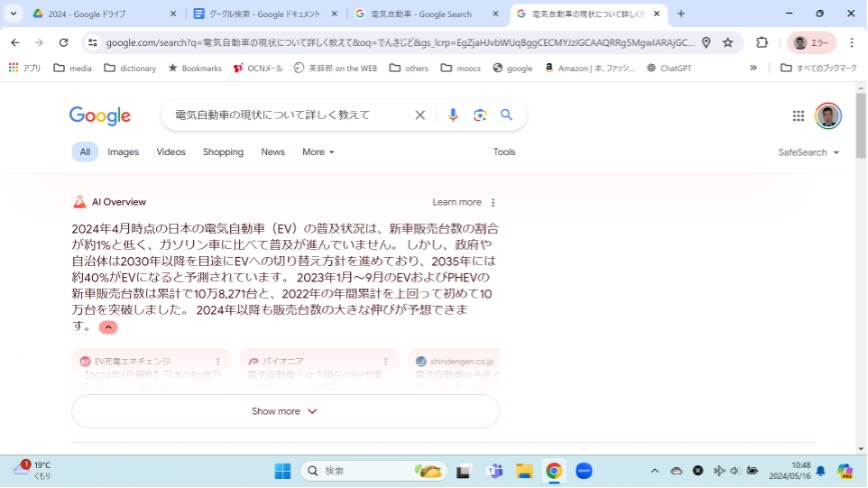Open the media bookmarks folder
Viewport: 868px width, 488px height.
pyautogui.click(x=73, y=68)
